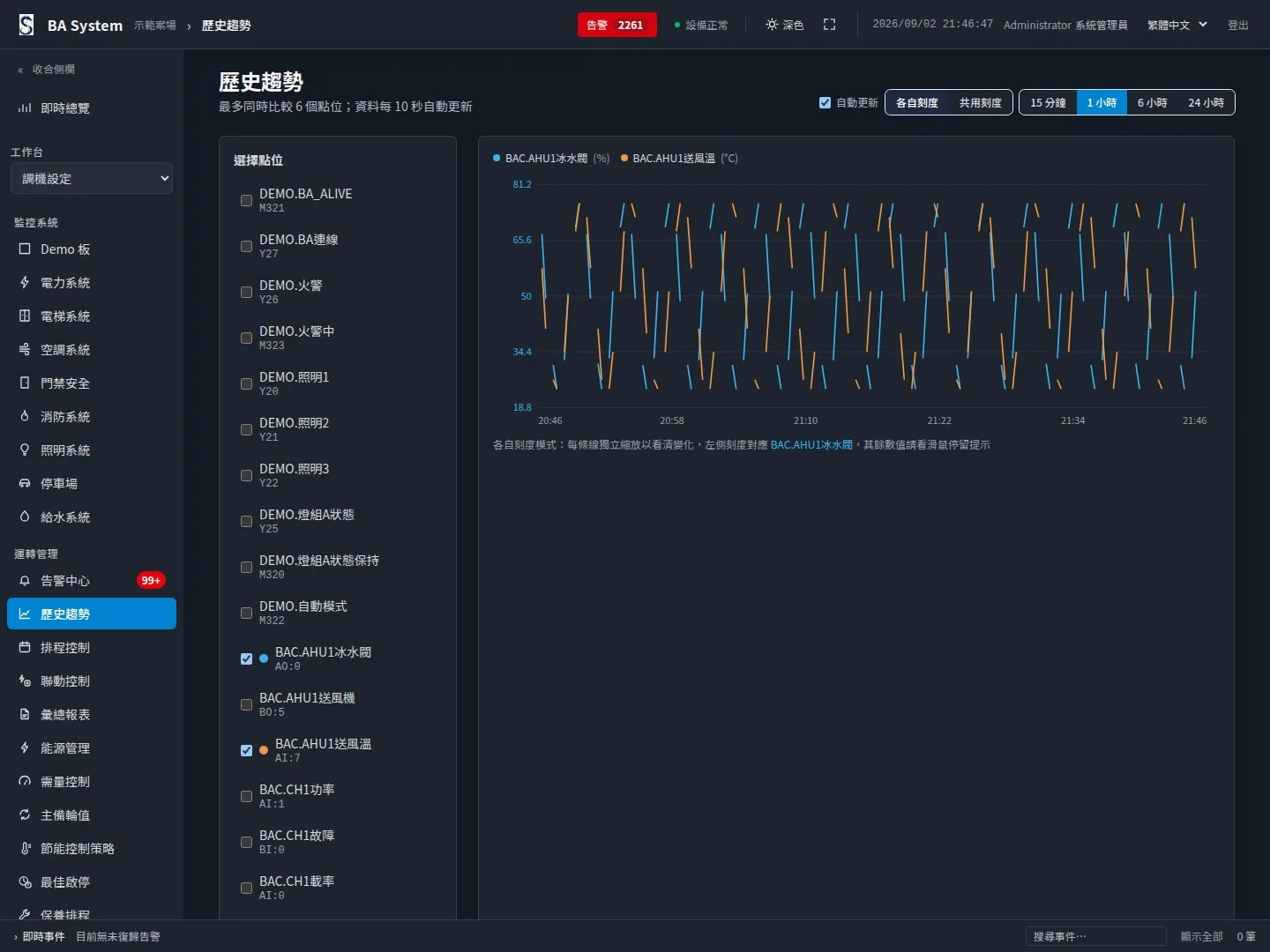1270x952 pixels.
Task: Open 最佳啟停 sidebar icon
Action: point(25,882)
